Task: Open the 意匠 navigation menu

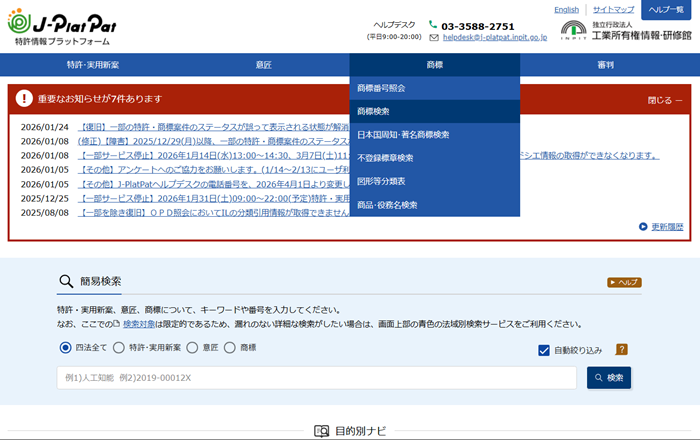Action: pos(264,65)
